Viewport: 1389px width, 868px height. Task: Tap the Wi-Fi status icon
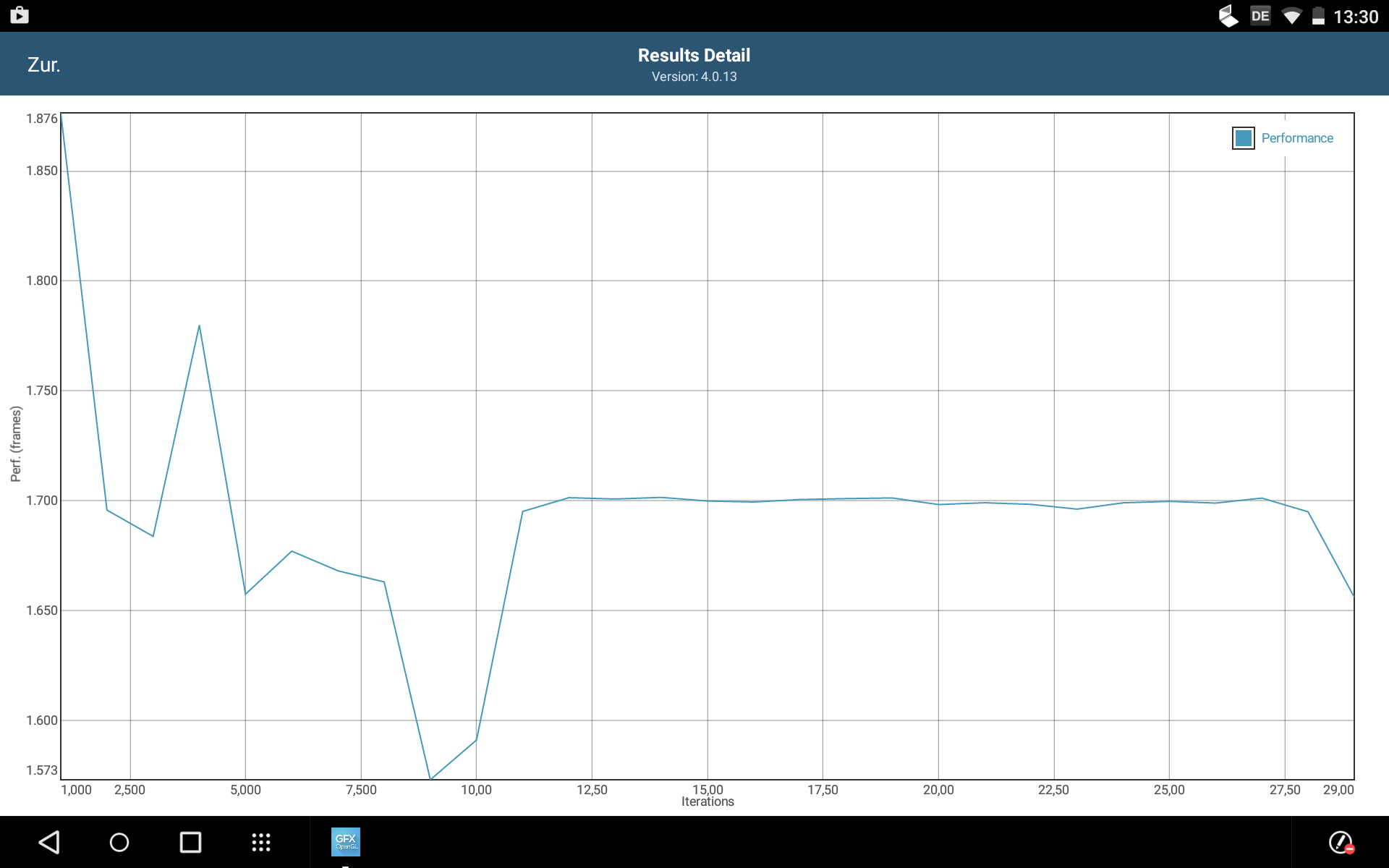coord(1291,16)
